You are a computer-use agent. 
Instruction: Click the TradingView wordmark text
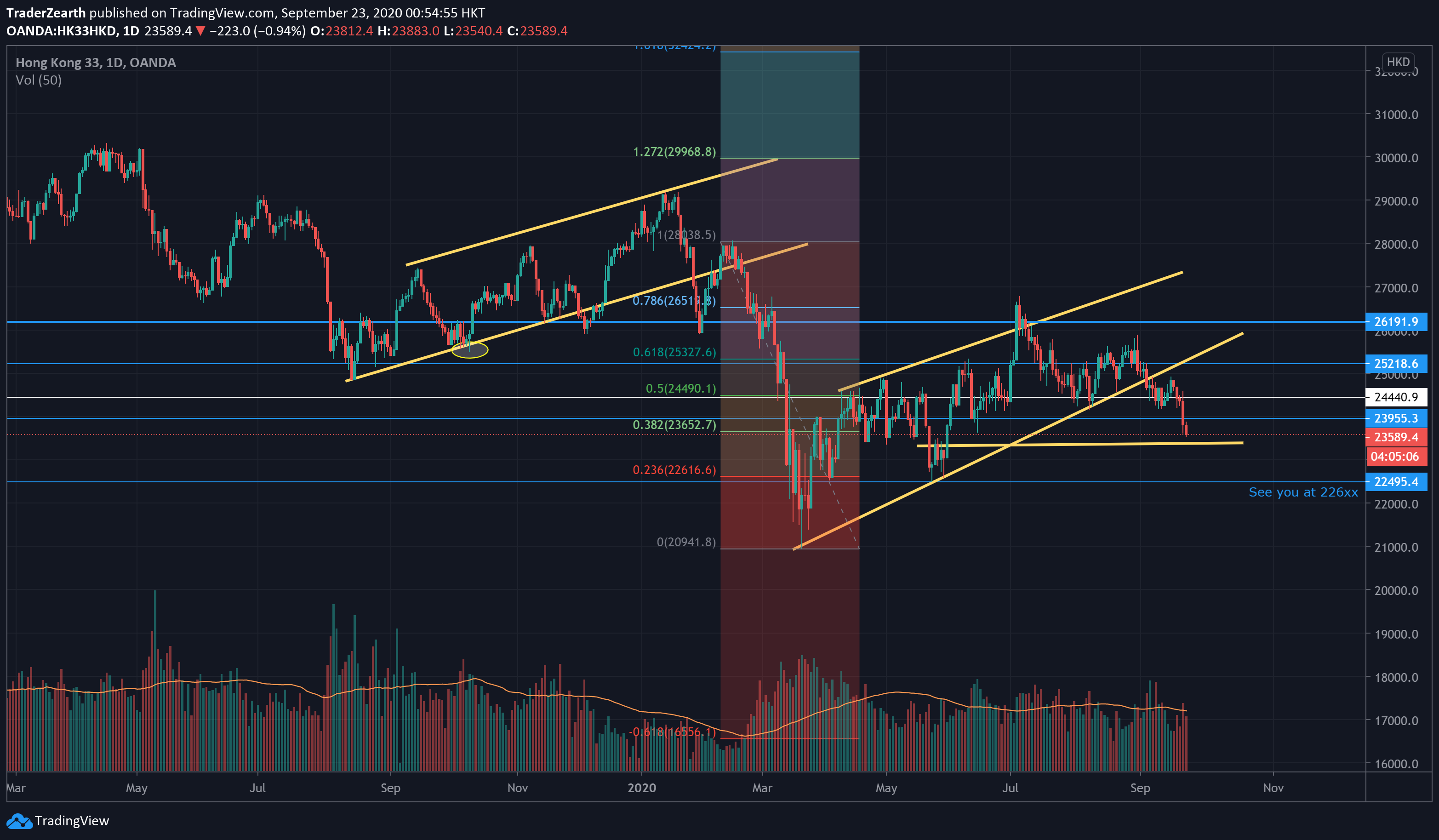click(x=71, y=821)
